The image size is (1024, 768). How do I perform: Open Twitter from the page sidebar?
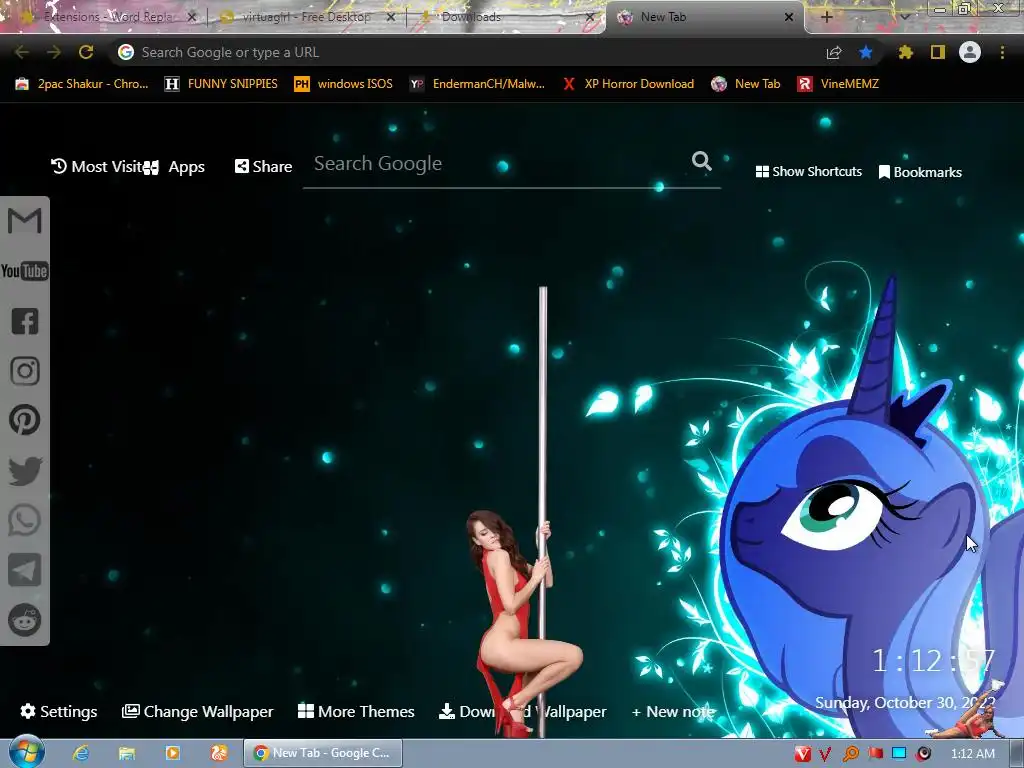click(25, 470)
